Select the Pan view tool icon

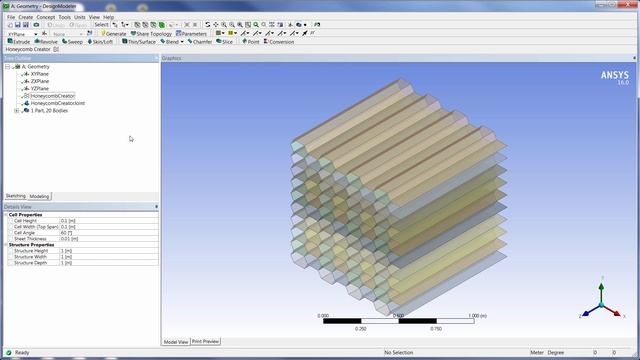click(216, 25)
